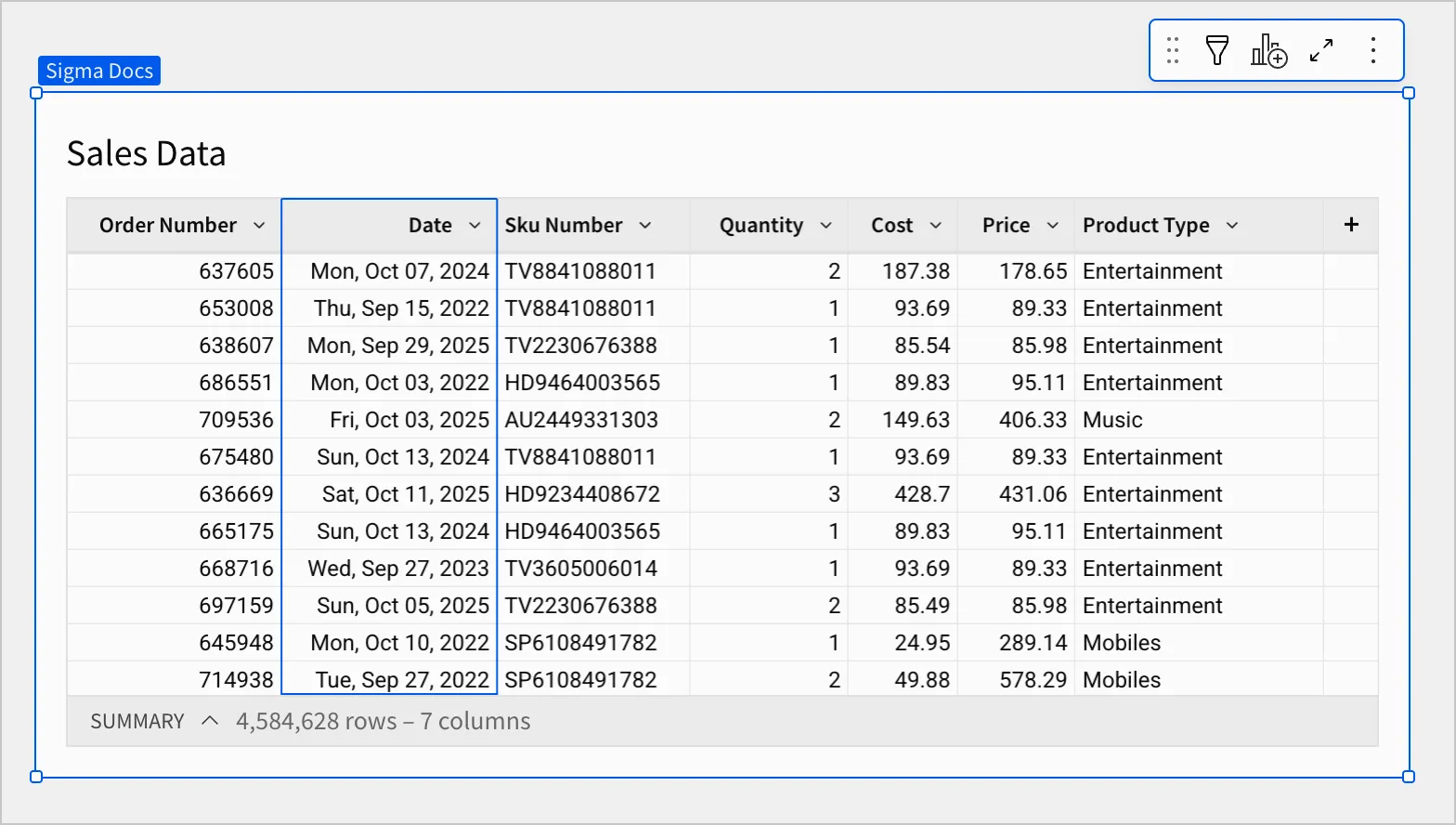
Task: Click the 4,584,628 rows – 7 columns text
Action: [383, 722]
